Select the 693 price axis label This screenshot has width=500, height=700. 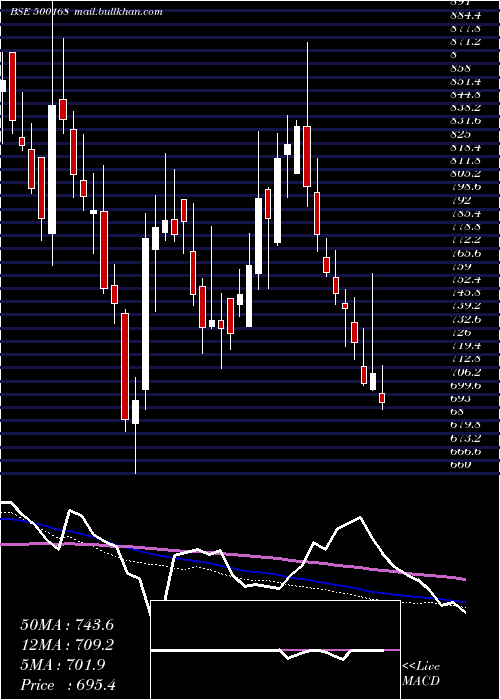(460, 398)
